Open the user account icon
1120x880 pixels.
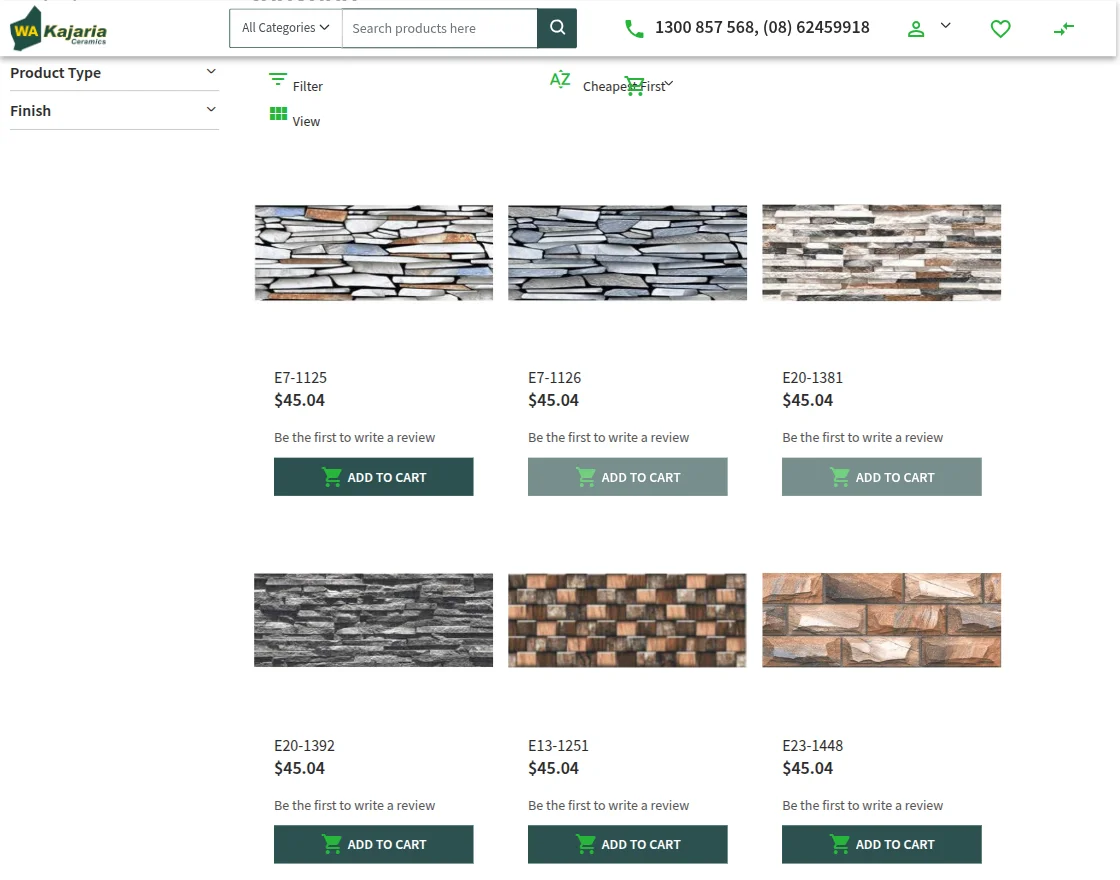(916, 29)
